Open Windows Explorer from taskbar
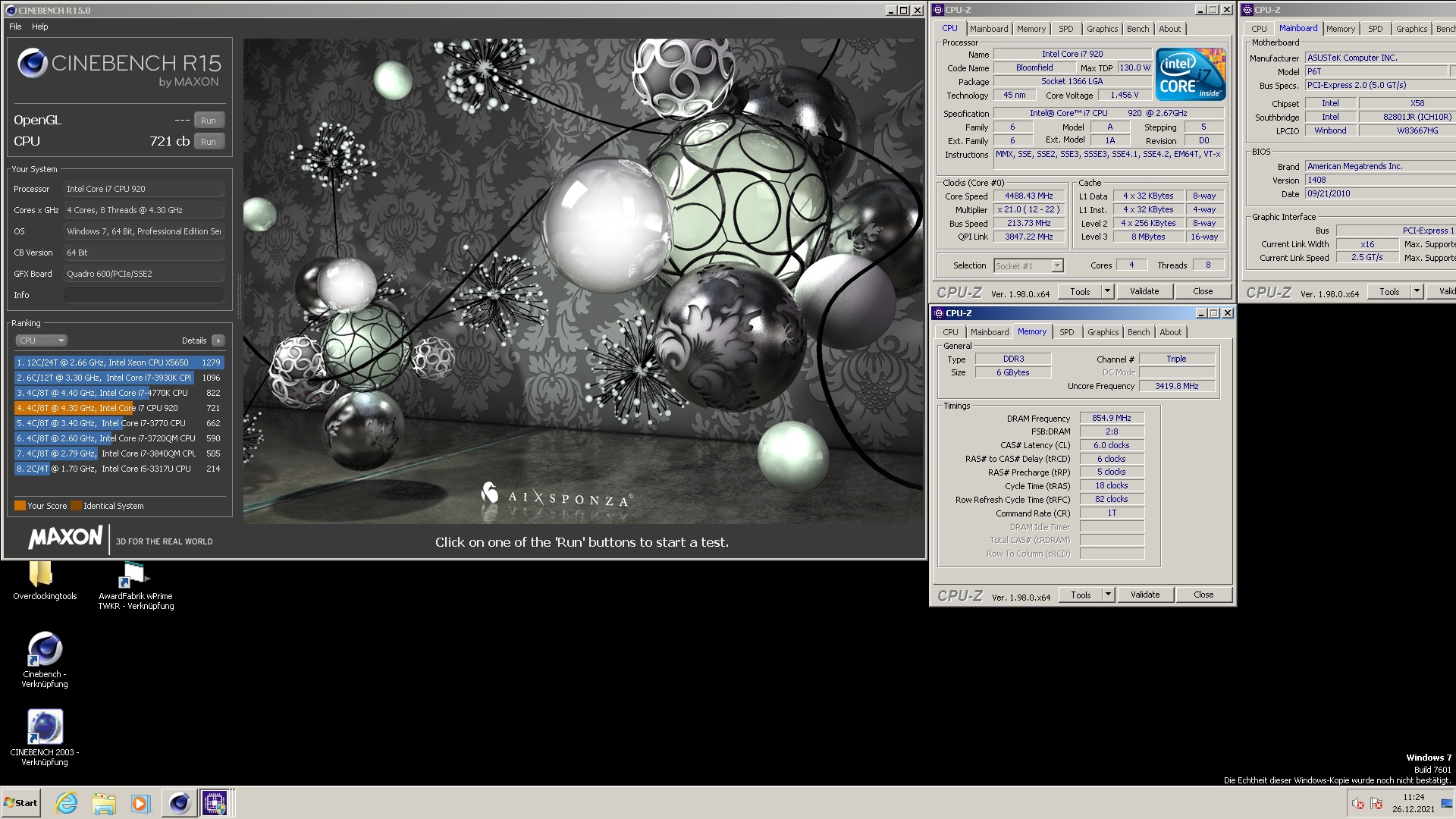 104,803
